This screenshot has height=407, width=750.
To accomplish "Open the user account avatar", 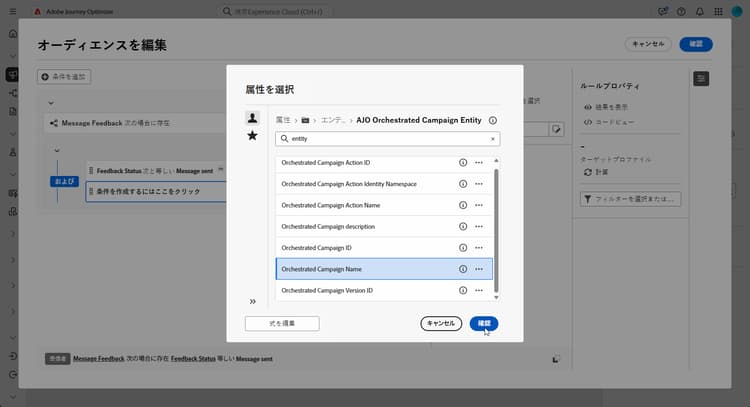I will pos(737,11).
